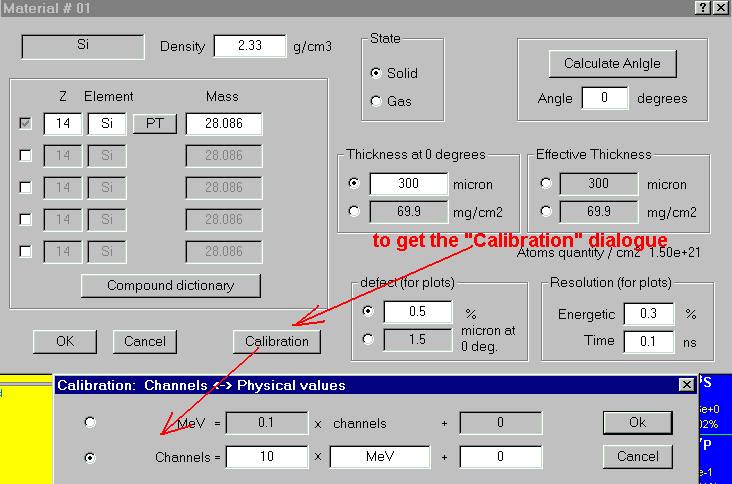Select thickness in mg/cm2 radio button
Viewport: 732px width, 484px height.
pyautogui.click(x=352, y=211)
